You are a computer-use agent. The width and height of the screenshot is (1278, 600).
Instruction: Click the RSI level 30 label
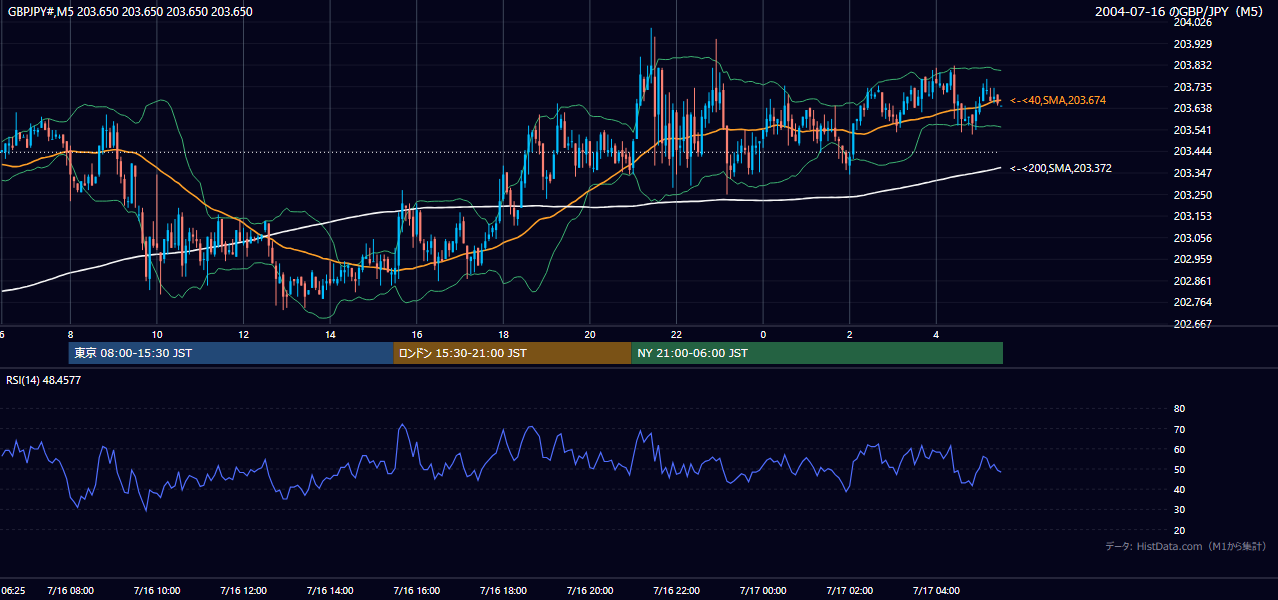(1179, 510)
